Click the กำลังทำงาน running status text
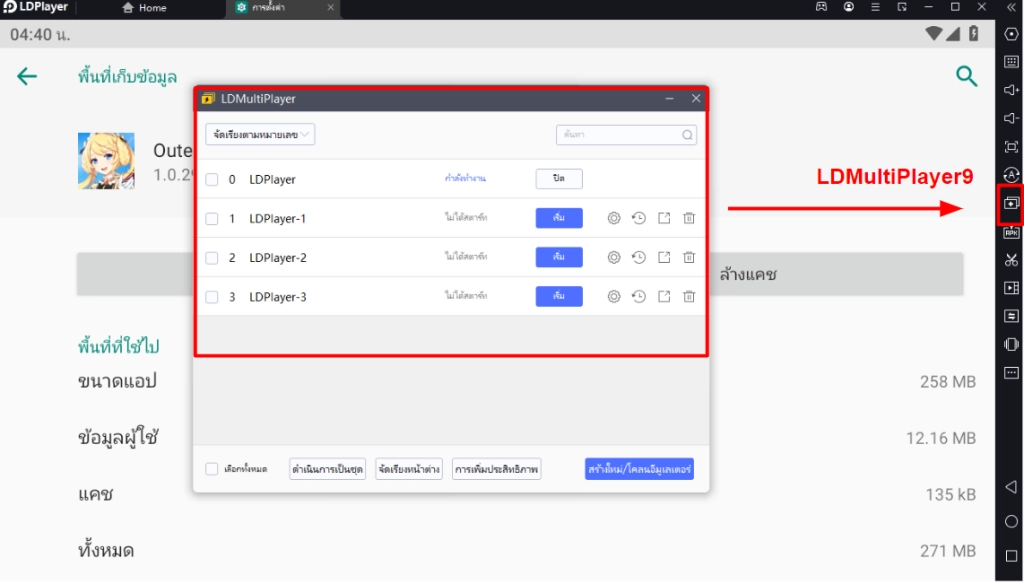Image resolution: width=1024 pixels, height=584 pixels. pyautogui.click(x=465, y=178)
